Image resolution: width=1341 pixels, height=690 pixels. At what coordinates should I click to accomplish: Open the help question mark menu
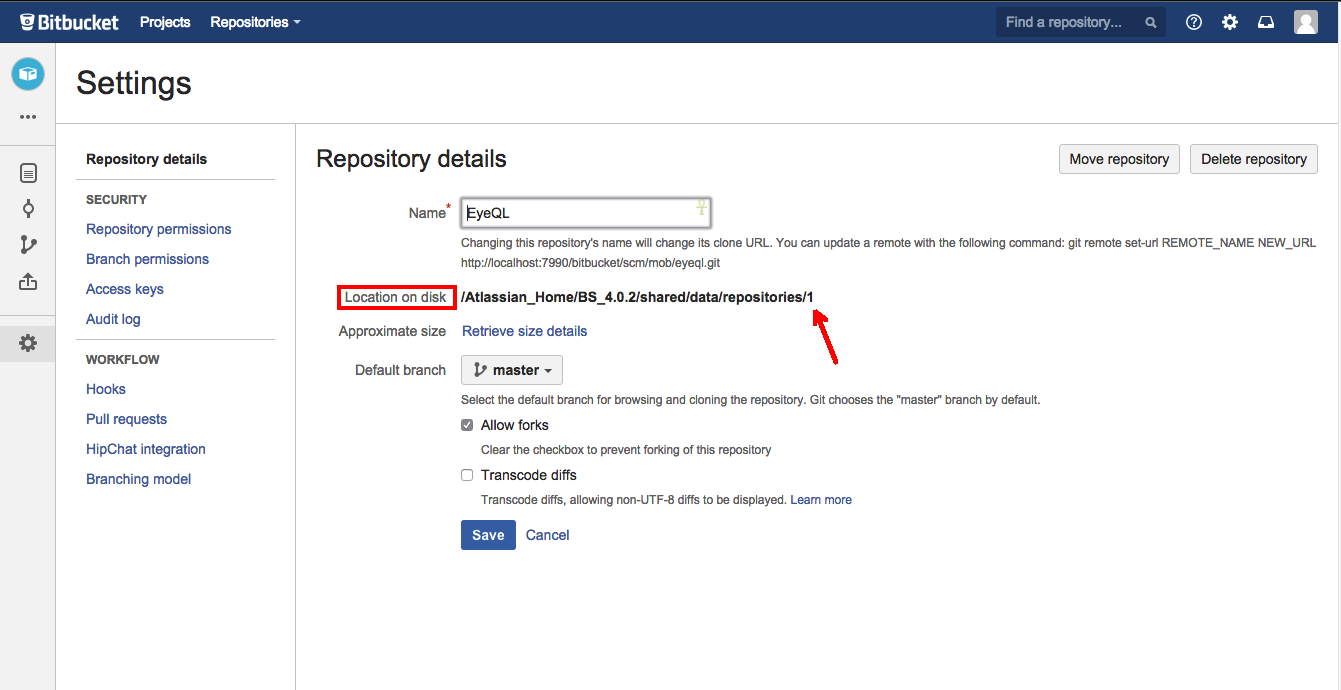click(1193, 22)
